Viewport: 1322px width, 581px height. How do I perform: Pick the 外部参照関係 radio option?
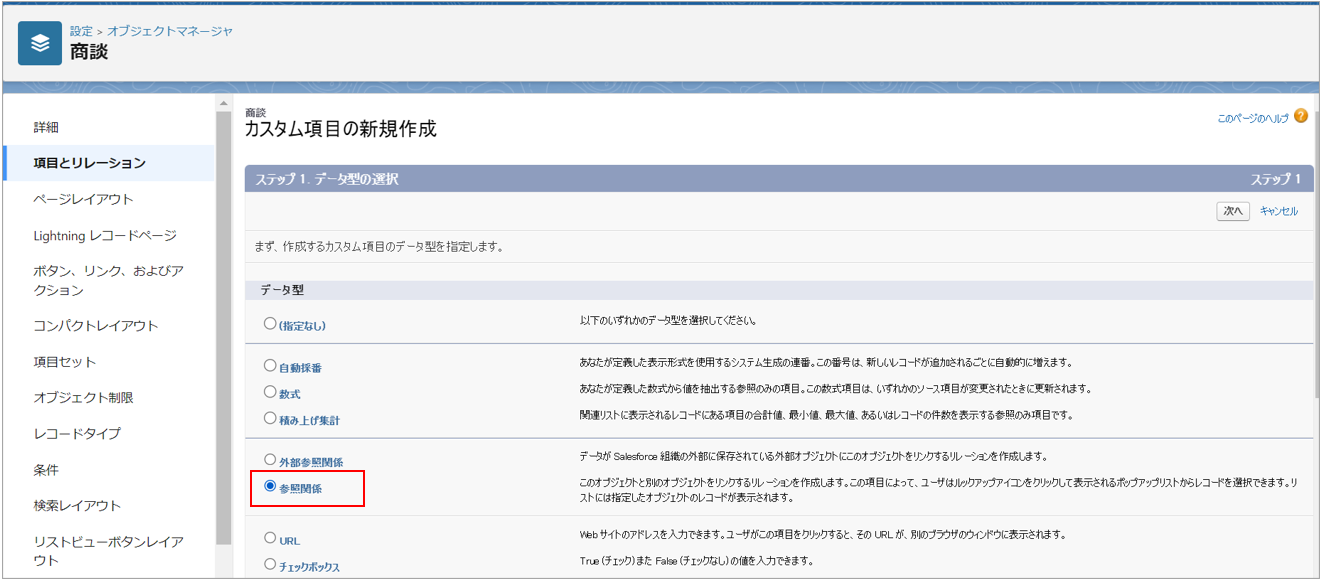[x=270, y=461]
